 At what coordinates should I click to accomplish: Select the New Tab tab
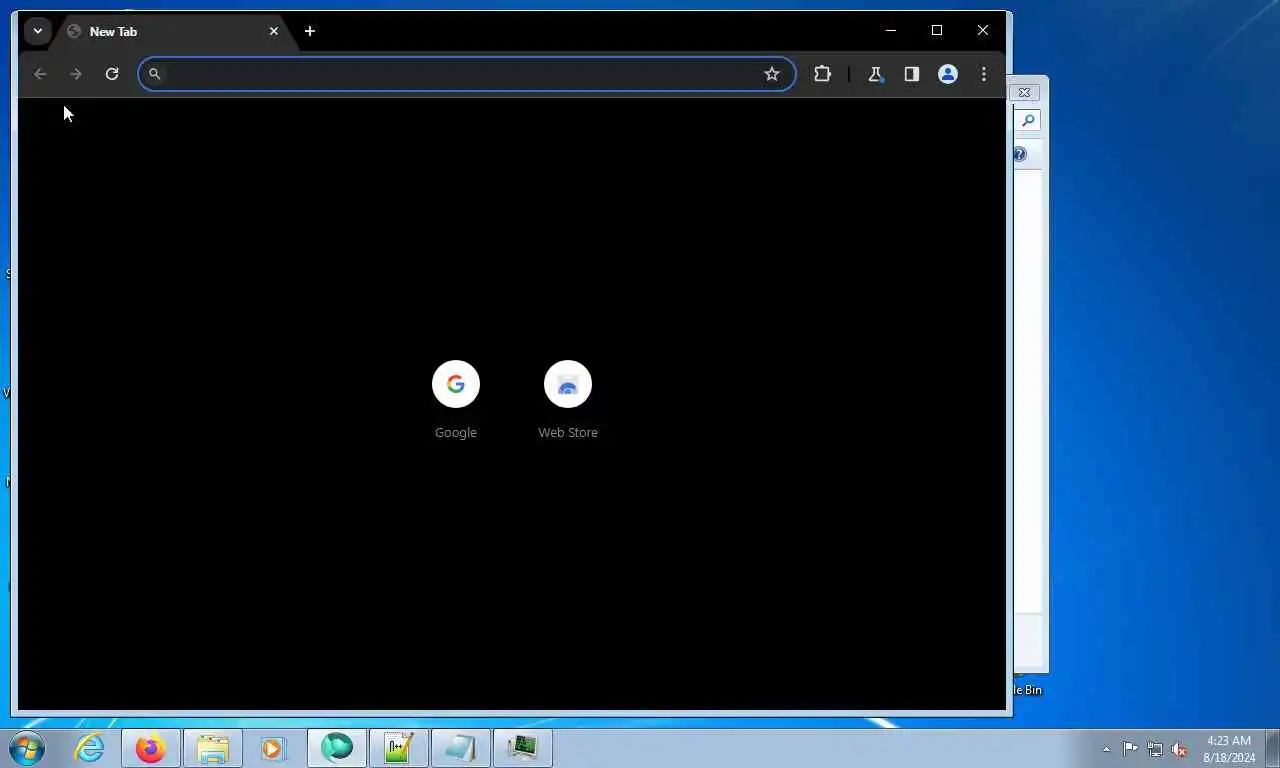click(170, 31)
